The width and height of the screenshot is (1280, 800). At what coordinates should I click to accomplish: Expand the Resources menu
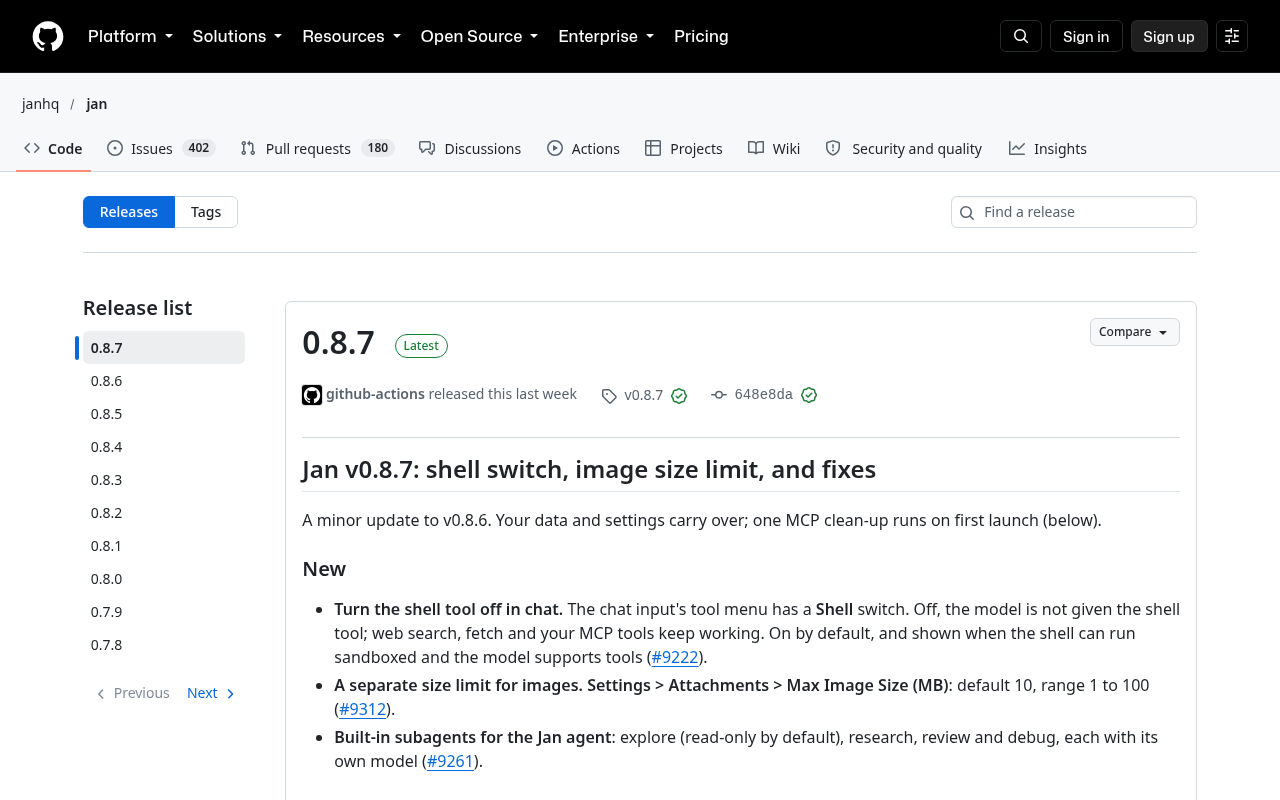click(x=351, y=36)
